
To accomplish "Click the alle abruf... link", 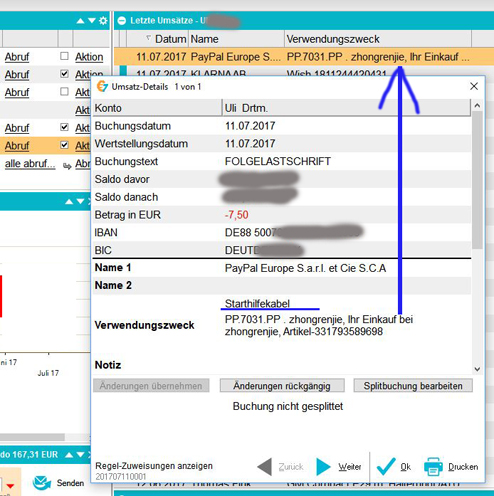I will pos(30,164).
